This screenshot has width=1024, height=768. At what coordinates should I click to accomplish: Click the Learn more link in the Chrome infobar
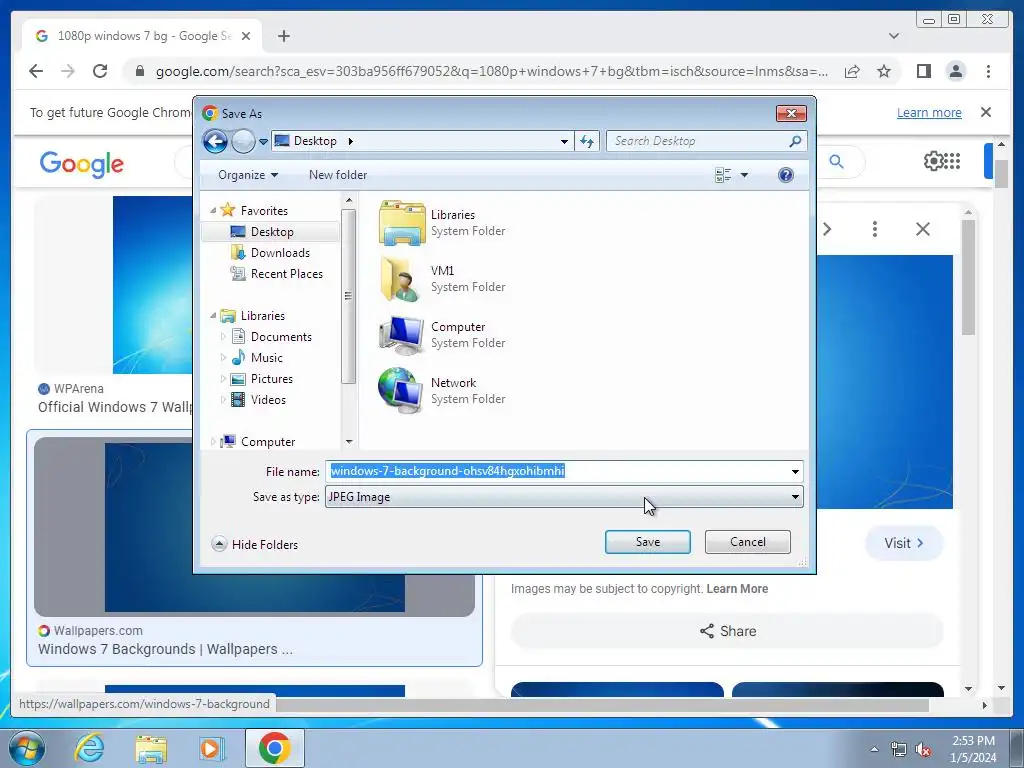point(929,113)
